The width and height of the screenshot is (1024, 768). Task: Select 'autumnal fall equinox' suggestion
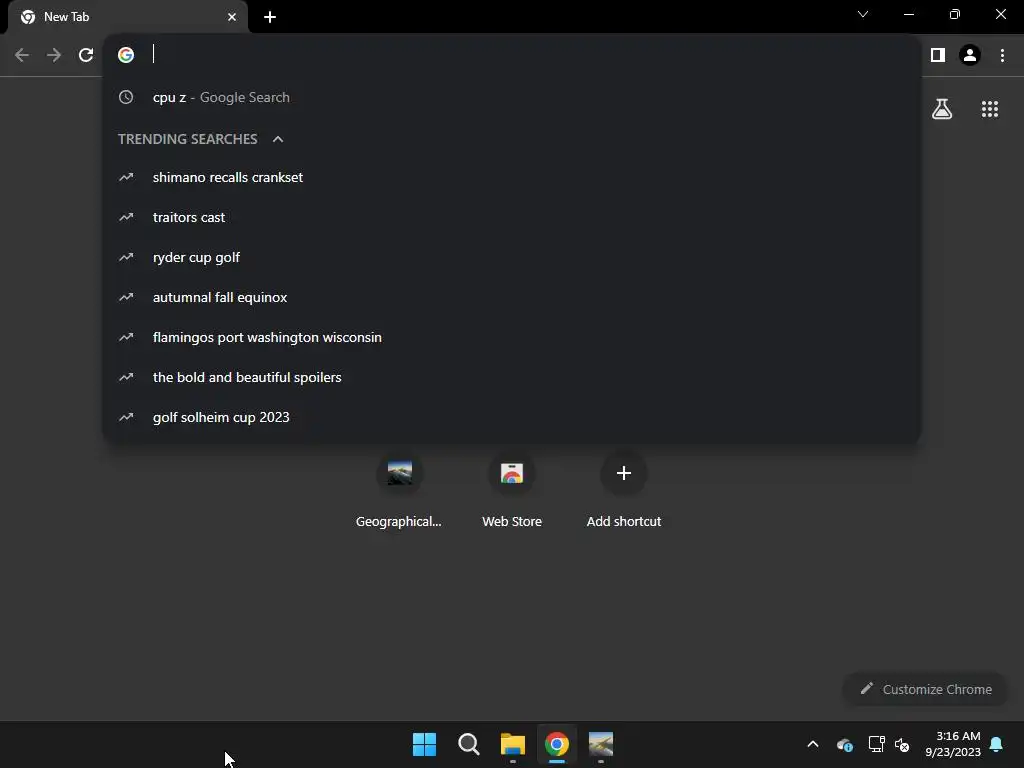tap(512, 297)
